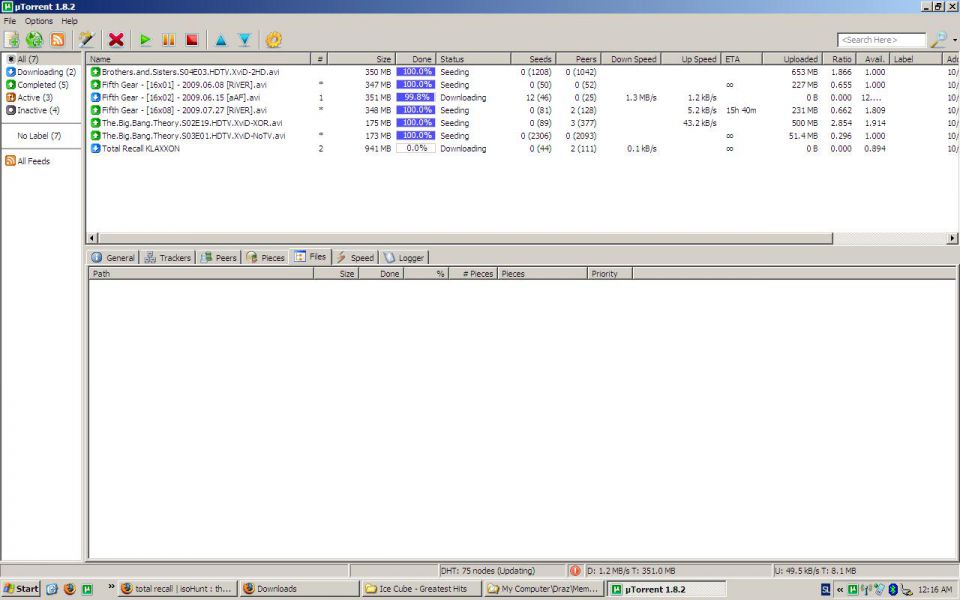Click the red X Remove torrent icon

[116, 40]
